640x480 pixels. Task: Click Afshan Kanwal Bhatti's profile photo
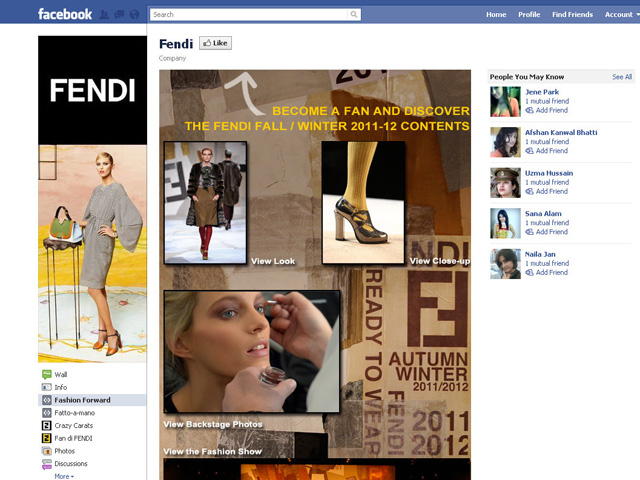point(505,142)
